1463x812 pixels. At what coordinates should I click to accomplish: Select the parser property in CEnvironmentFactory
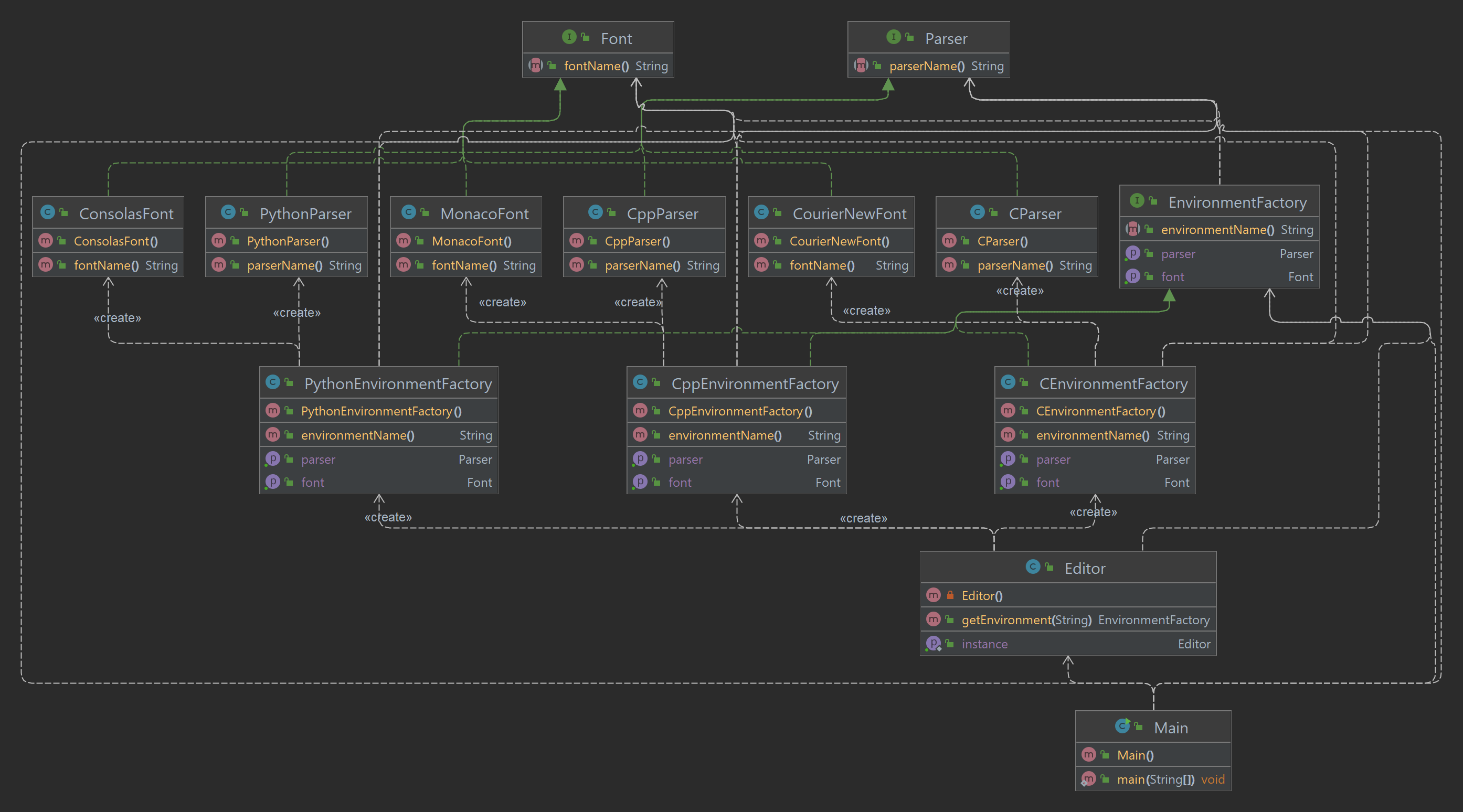point(1053,460)
